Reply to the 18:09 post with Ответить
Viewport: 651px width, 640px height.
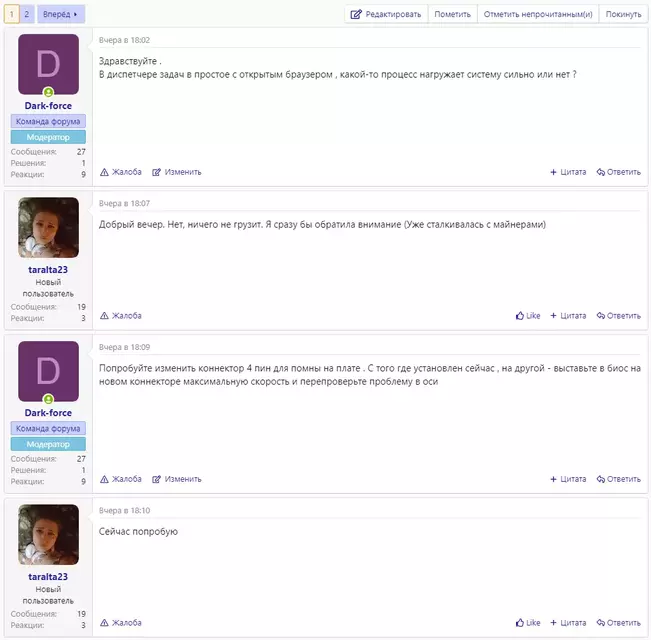(x=619, y=479)
